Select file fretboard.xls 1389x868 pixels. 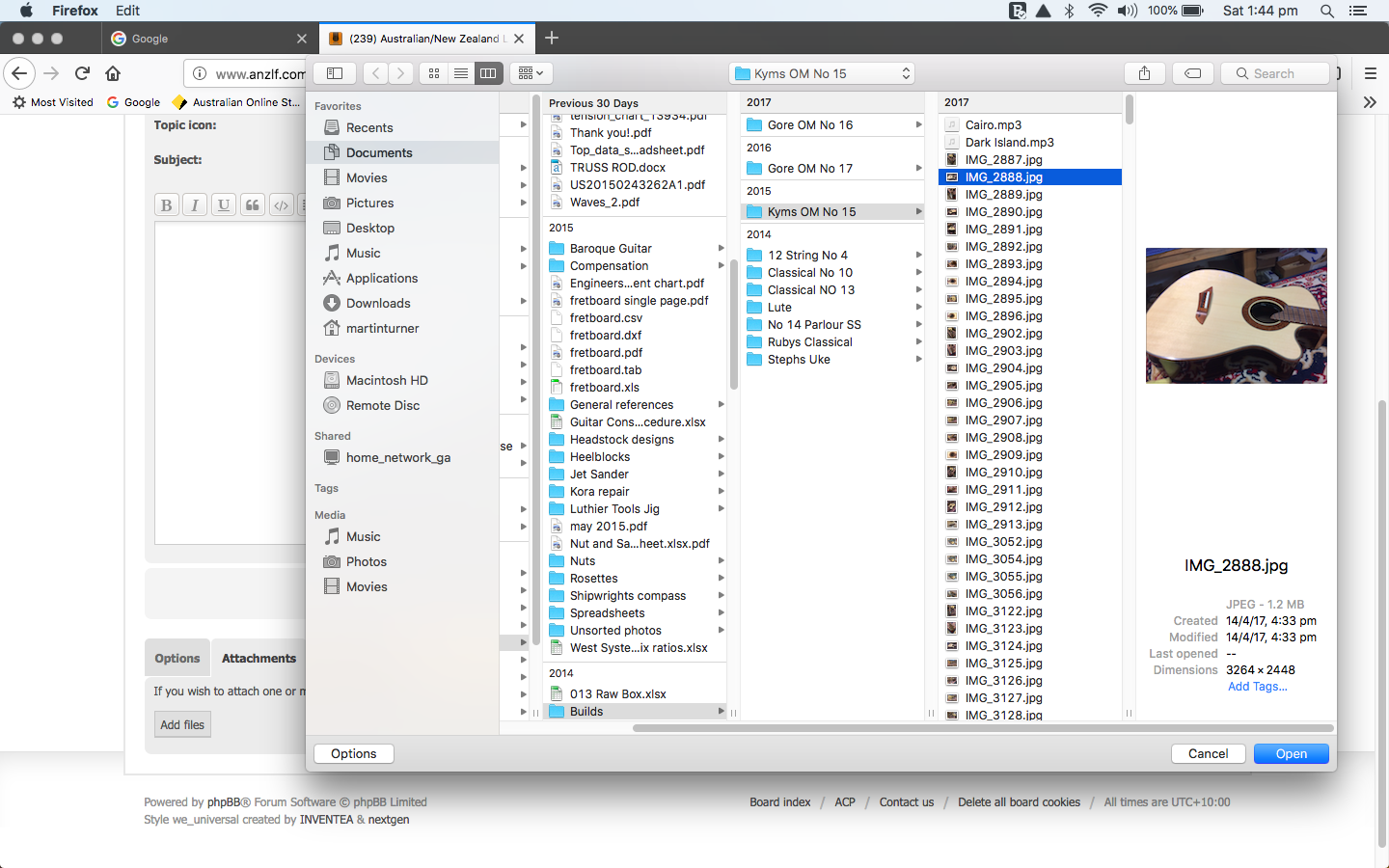pyautogui.click(x=635, y=387)
